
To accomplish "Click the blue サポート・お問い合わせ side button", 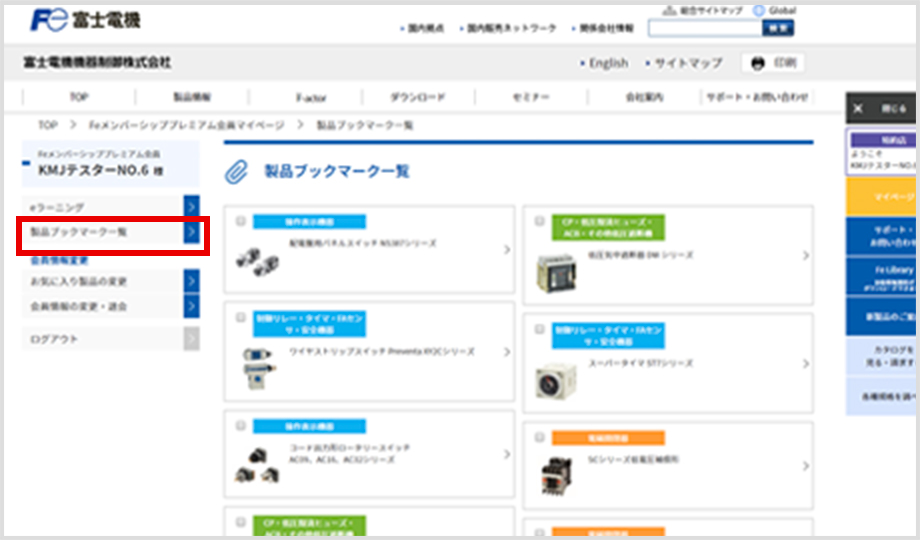I will 881,236.
